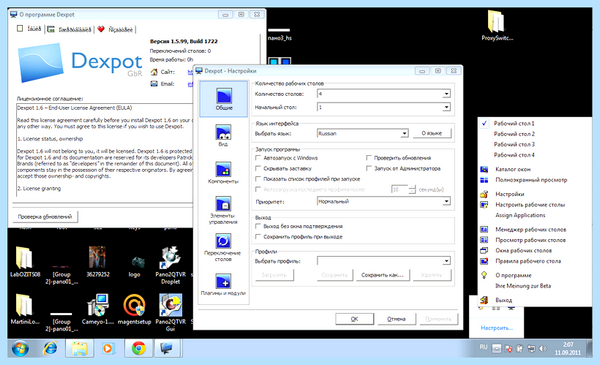
Task: Open the Плагины и модули settings category
Action: coord(223,284)
